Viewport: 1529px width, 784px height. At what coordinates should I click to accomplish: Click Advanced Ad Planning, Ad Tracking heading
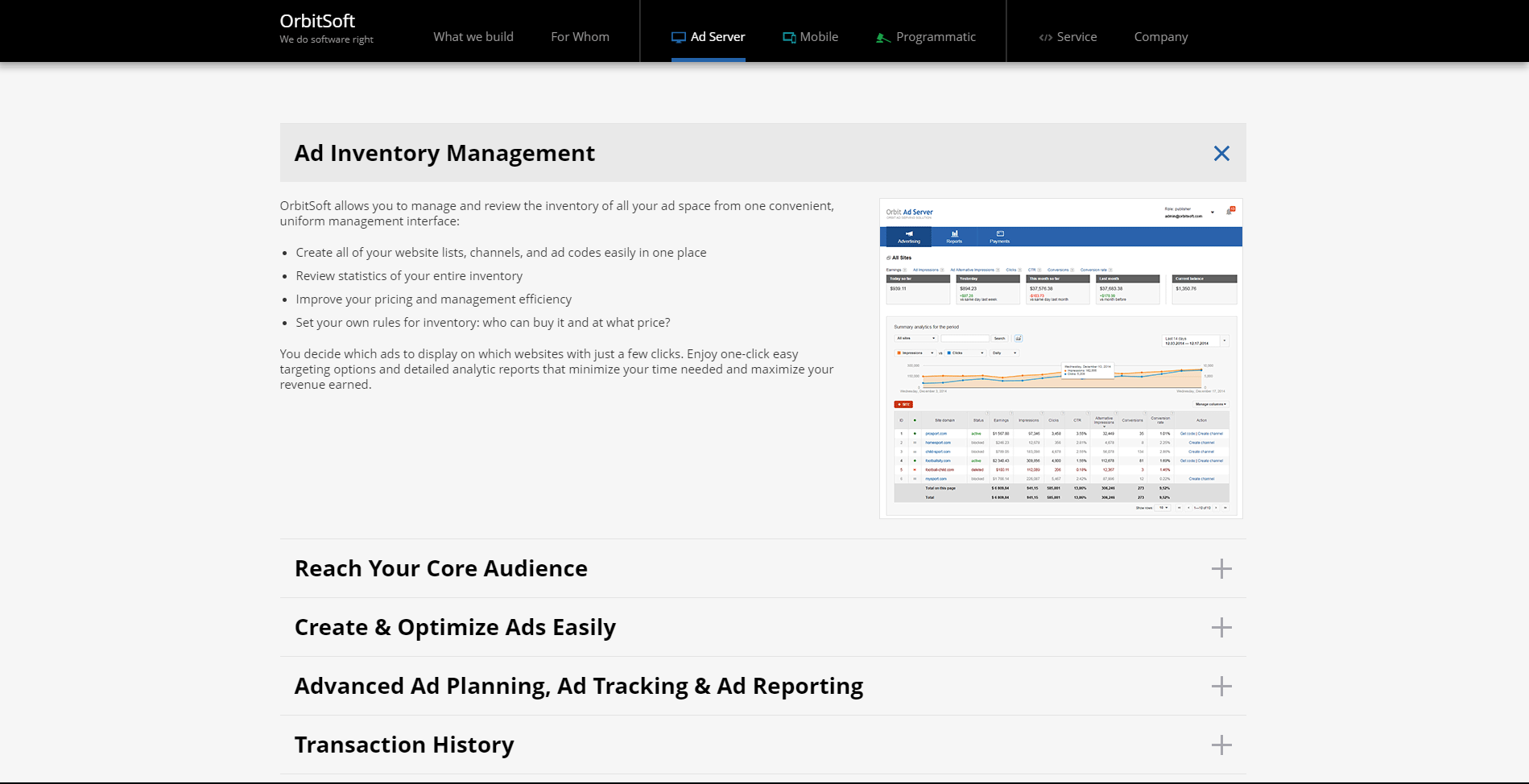pyautogui.click(x=579, y=686)
